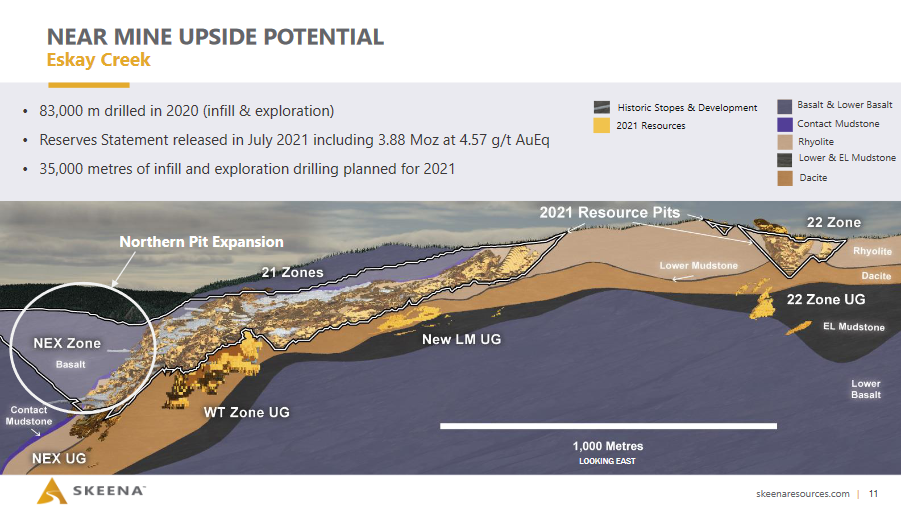
Task: Click the '2021 Resources' legend text
Action: [x=651, y=126]
